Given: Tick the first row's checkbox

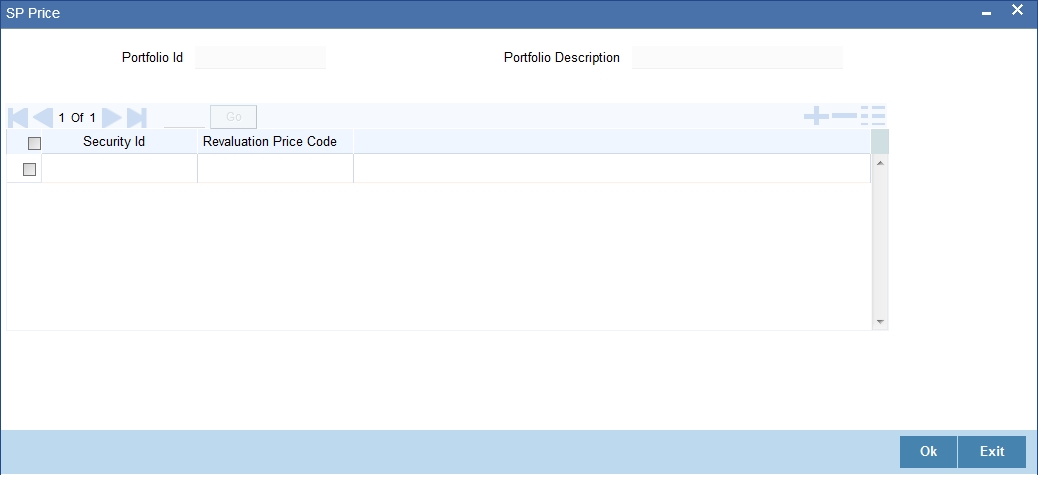Looking at the screenshot, I should [x=29, y=169].
